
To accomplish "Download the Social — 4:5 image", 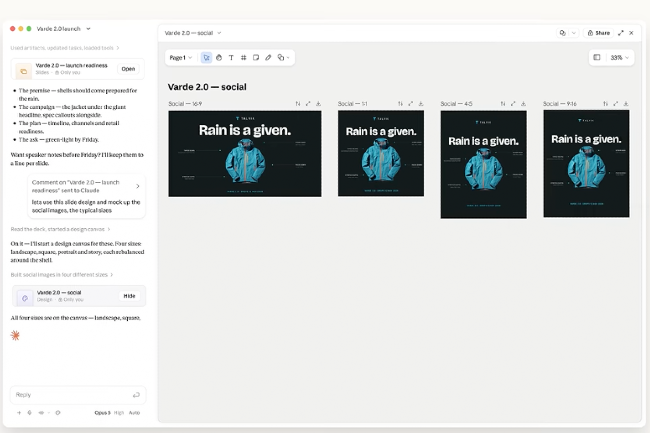I will pyautogui.click(x=524, y=104).
